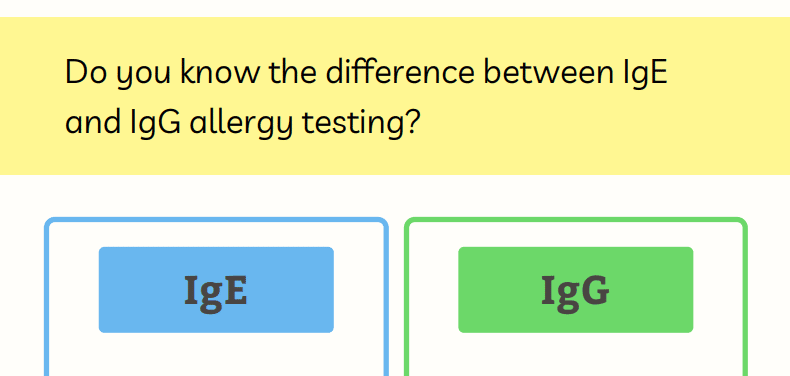Click the word "difference" in the heading
This screenshot has width=790, height=376.
point(400,72)
